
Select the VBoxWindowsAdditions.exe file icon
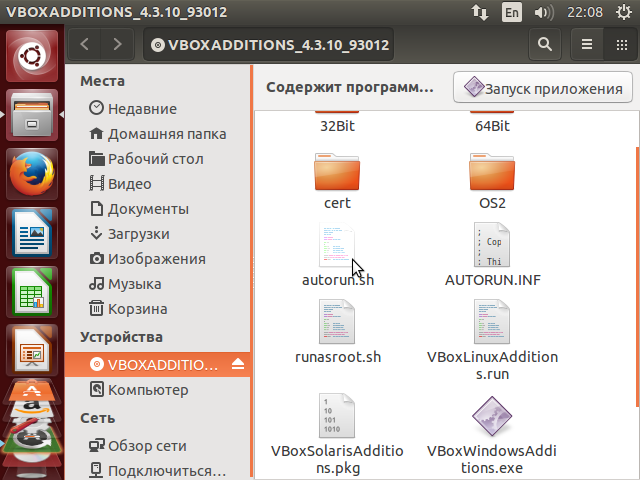tap(492, 416)
